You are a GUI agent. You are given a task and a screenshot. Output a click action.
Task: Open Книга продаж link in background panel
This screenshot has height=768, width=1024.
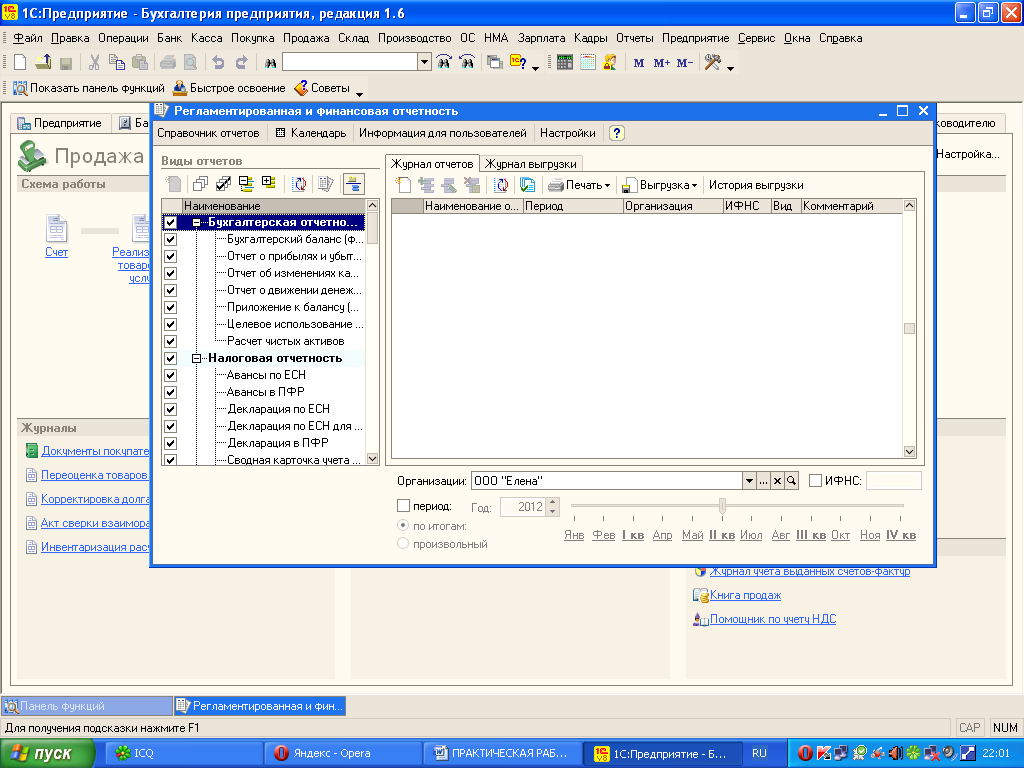745,595
